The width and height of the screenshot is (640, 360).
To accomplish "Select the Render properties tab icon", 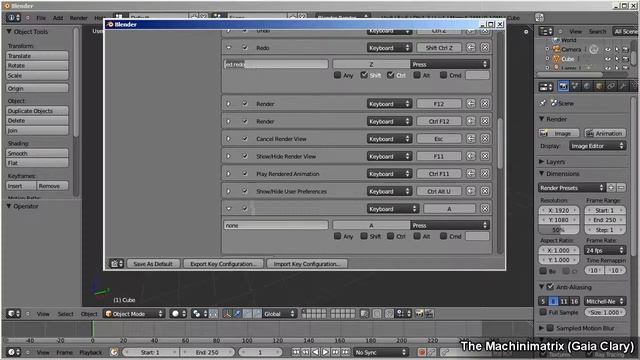I will [x=563, y=87].
